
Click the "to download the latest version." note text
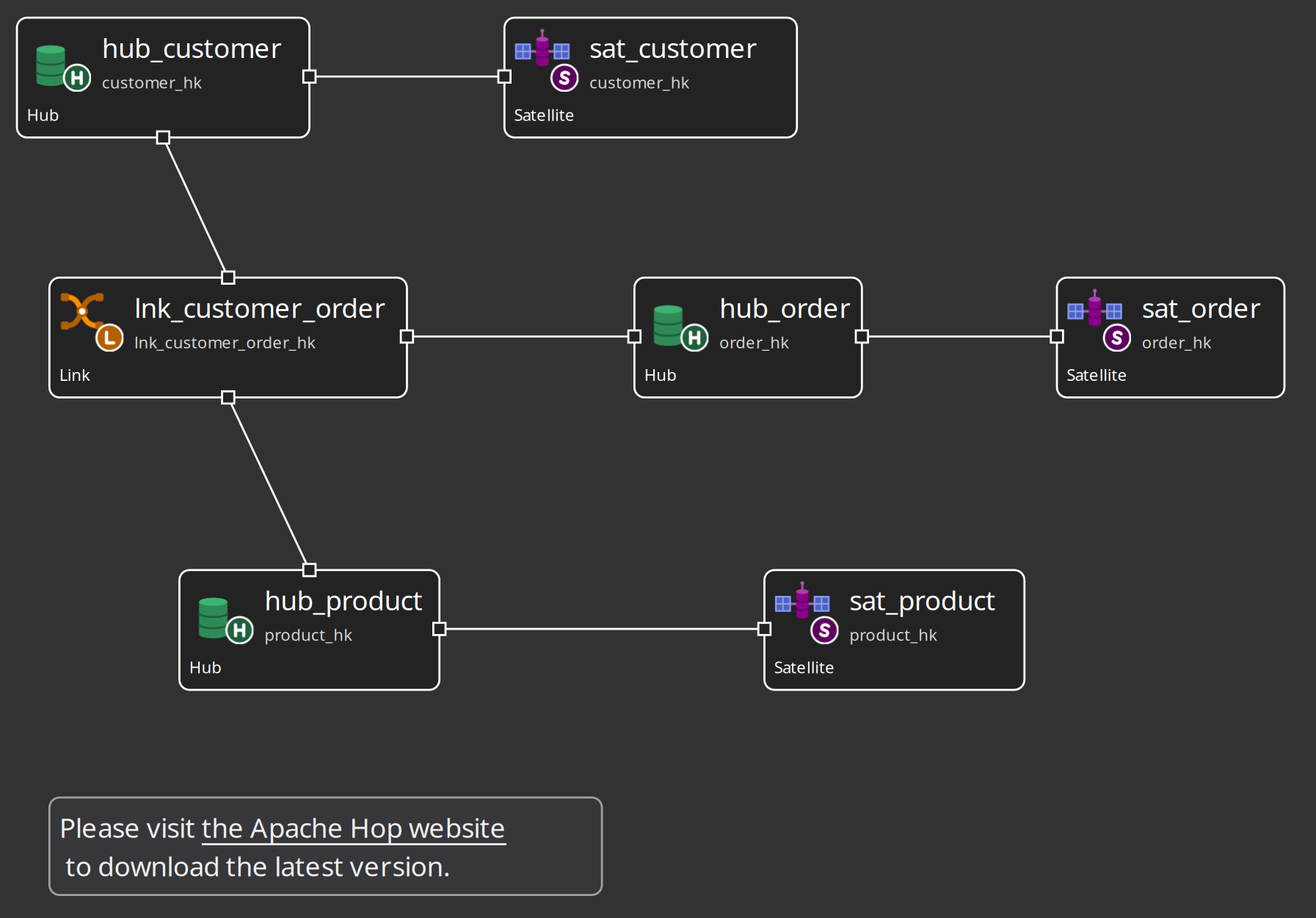[x=258, y=867]
